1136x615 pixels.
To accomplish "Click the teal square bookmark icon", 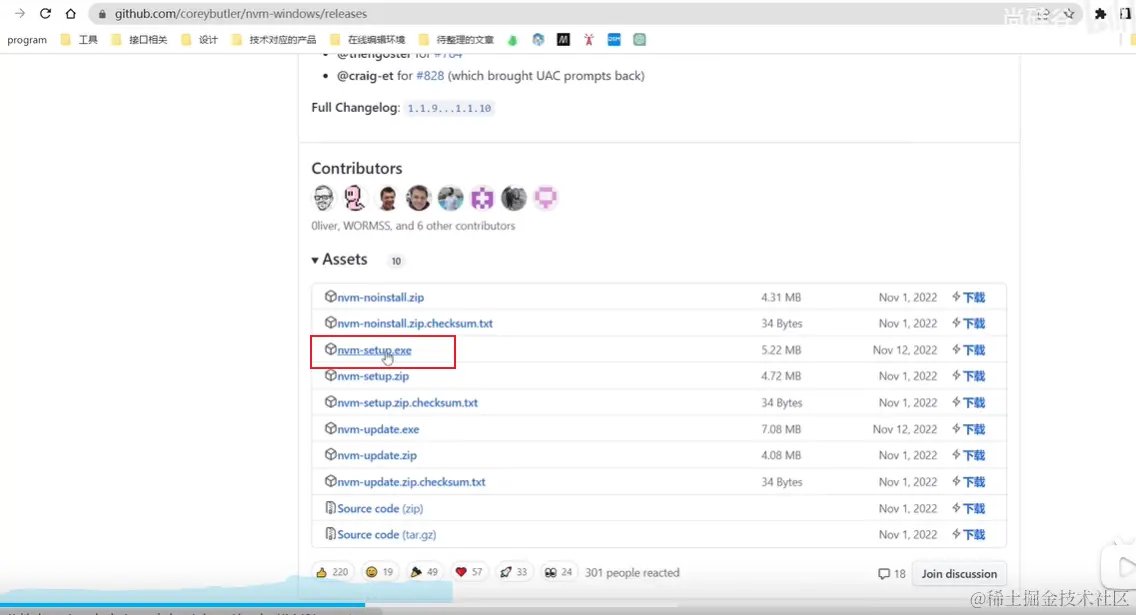I will pyautogui.click(x=639, y=40).
